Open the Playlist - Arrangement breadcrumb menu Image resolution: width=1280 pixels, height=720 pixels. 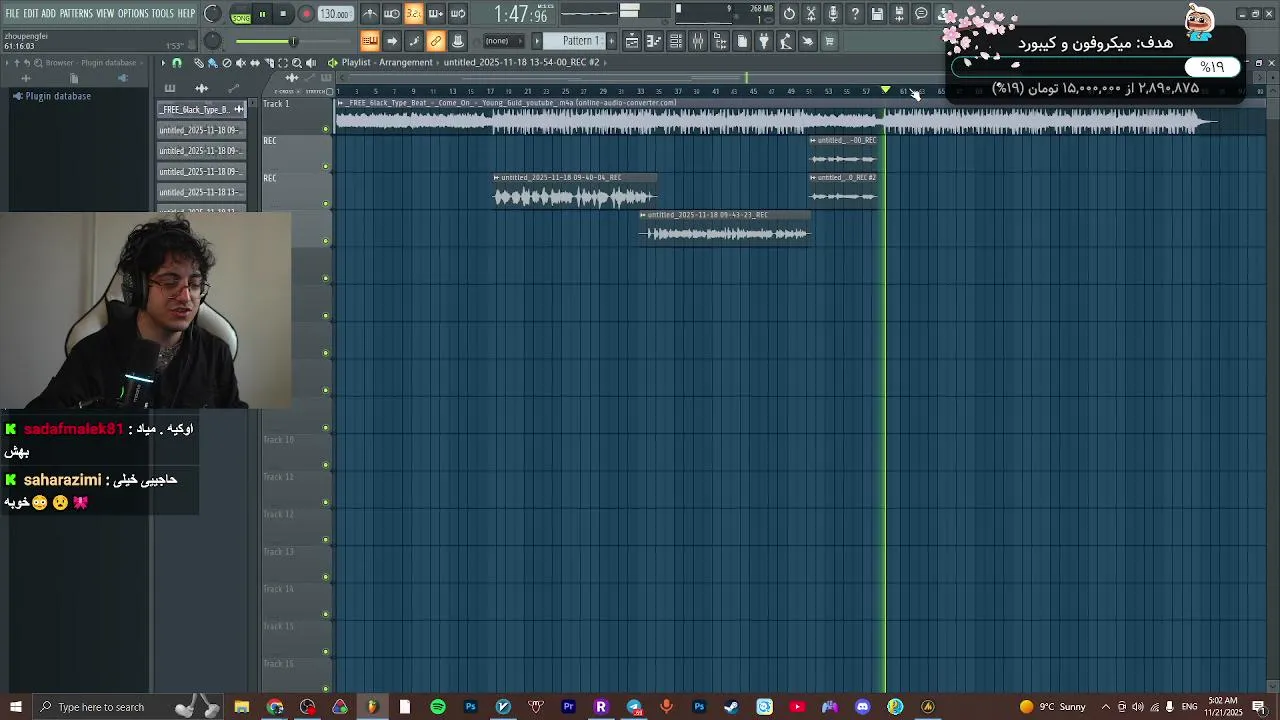[387, 63]
